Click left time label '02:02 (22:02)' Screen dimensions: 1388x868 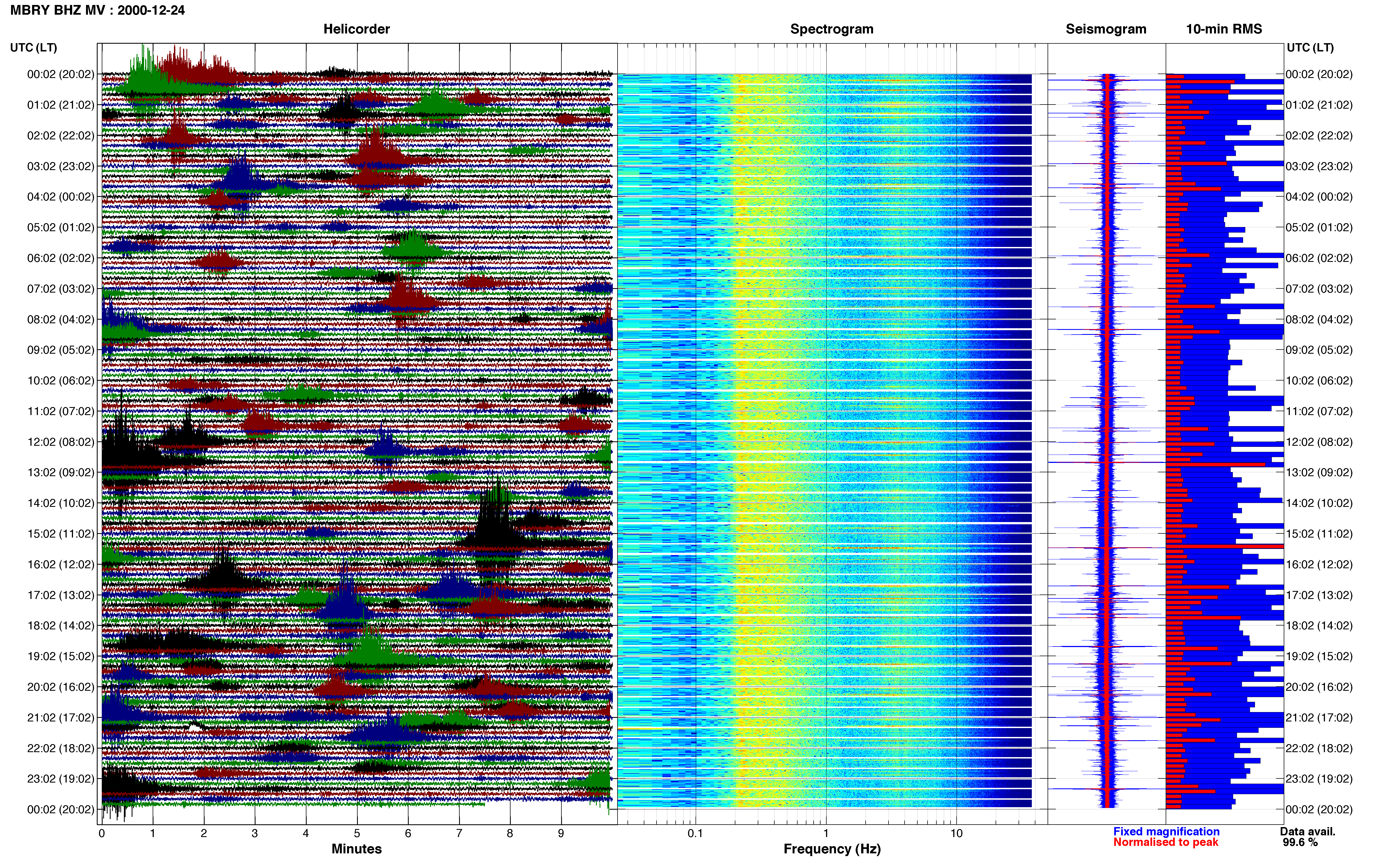tap(61, 135)
